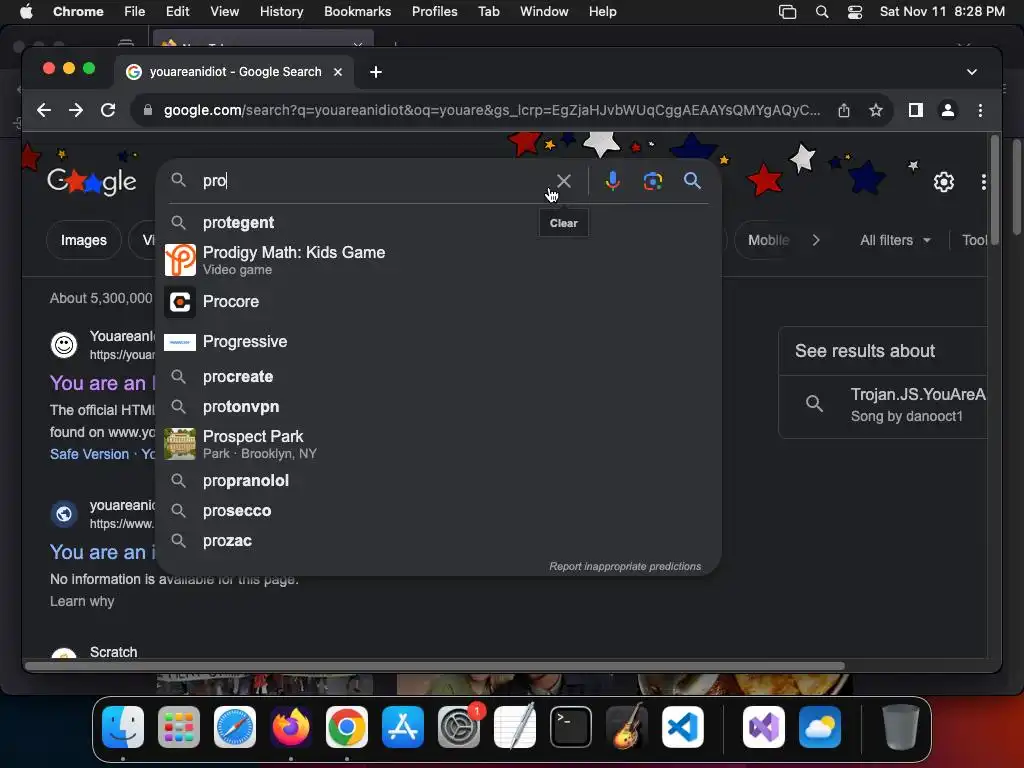Start voice search with the microphone icon
1024x768 pixels.
[612, 181]
